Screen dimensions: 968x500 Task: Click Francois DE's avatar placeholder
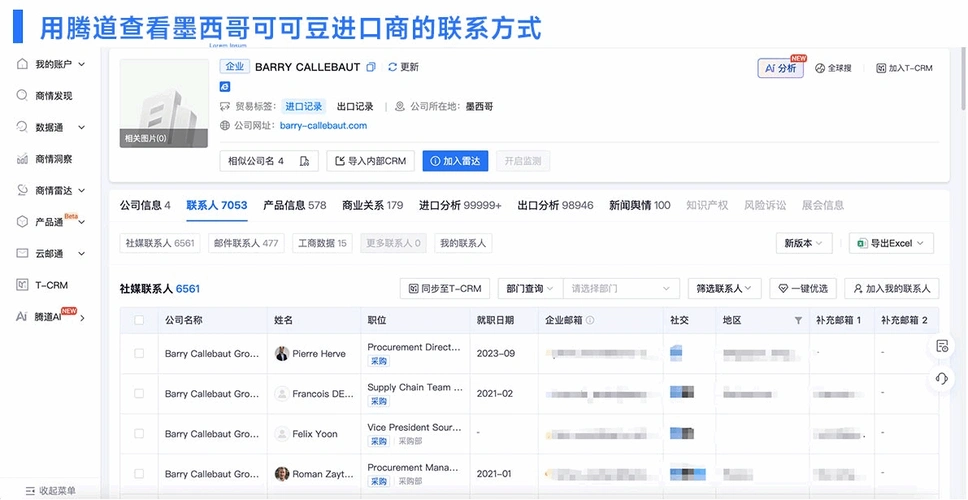tap(282, 393)
